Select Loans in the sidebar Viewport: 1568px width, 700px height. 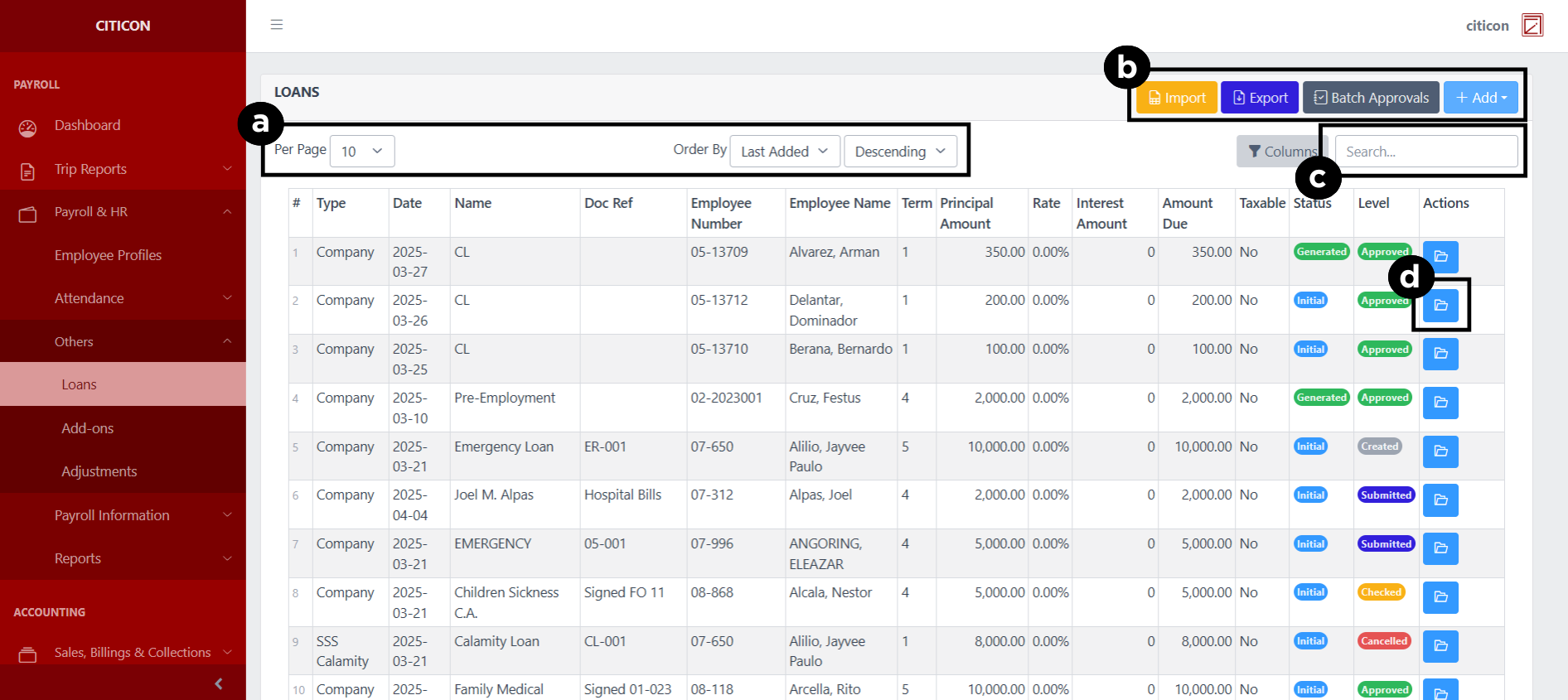(x=123, y=384)
